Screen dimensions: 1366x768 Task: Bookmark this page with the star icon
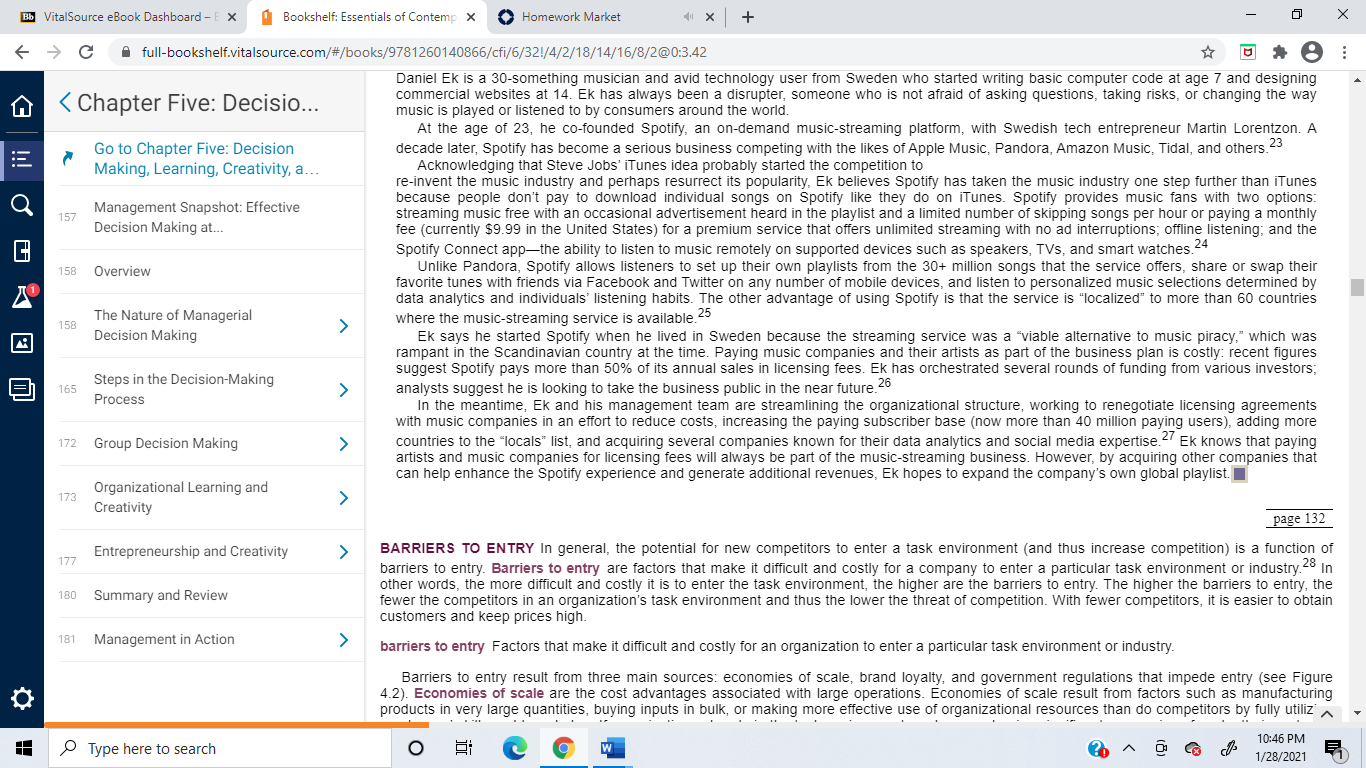(1208, 52)
